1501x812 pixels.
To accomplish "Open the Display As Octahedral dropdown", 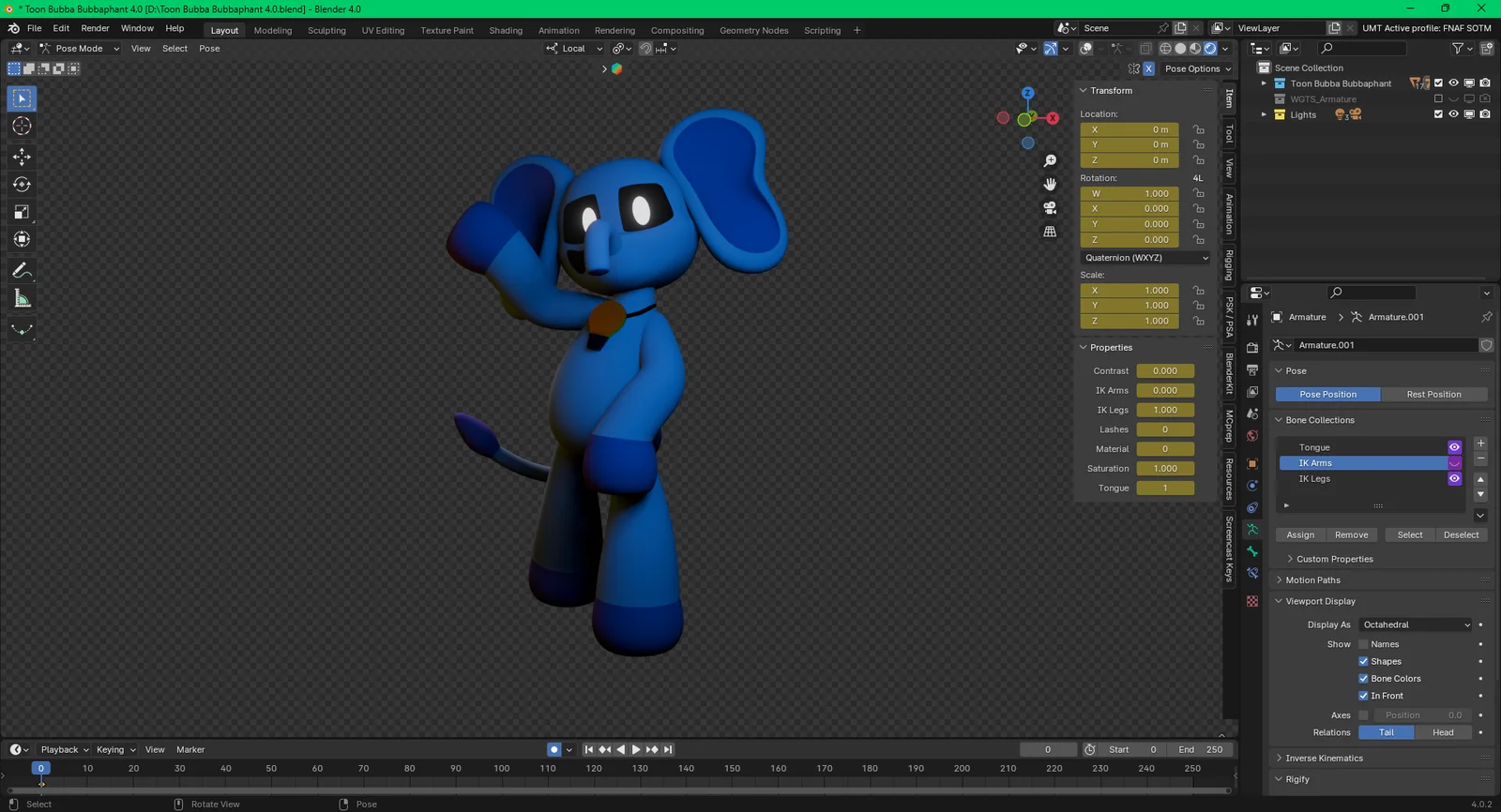I will pyautogui.click(x=1417, y=624).
